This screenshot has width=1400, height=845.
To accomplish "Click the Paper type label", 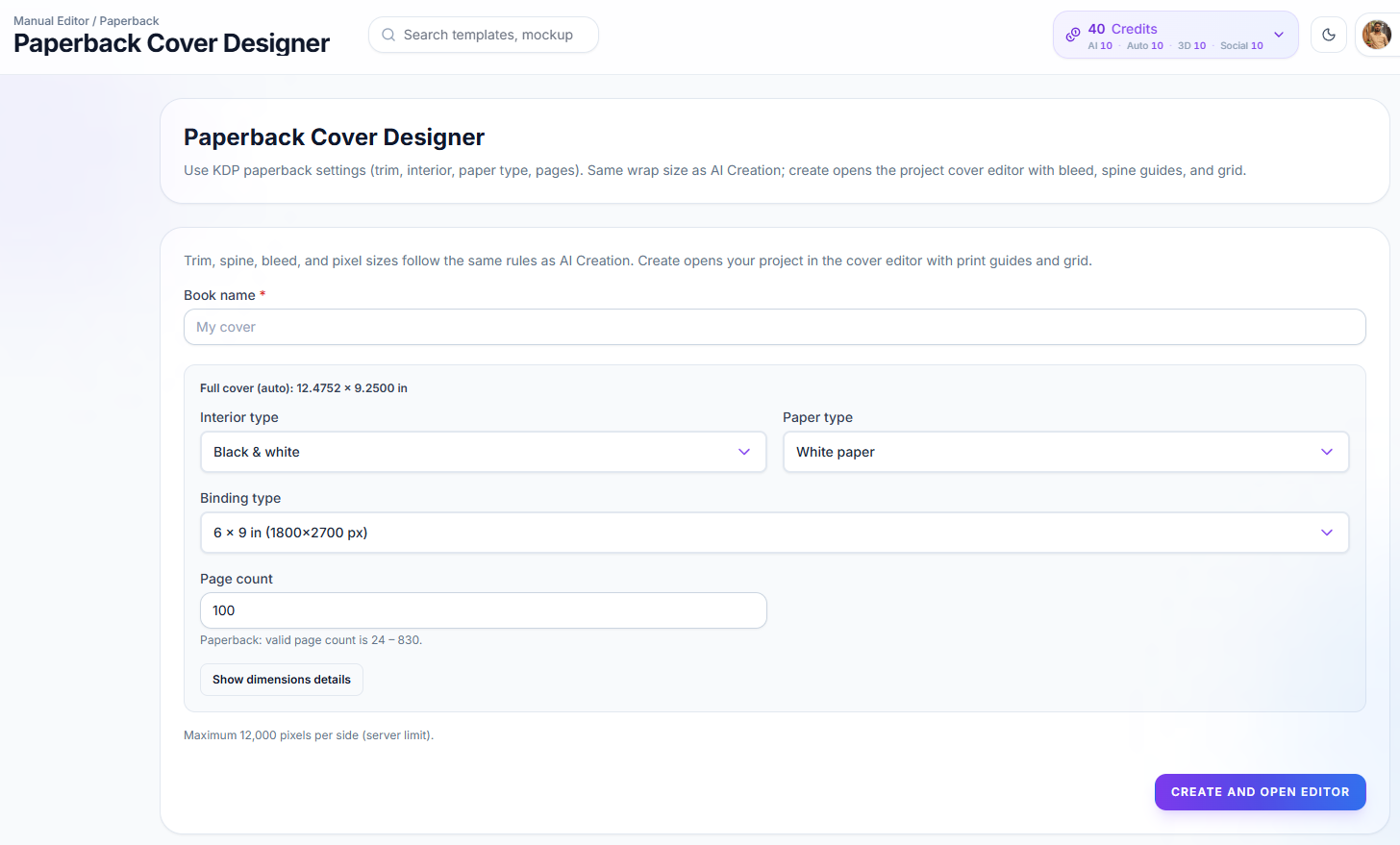I will coord(817,417).
